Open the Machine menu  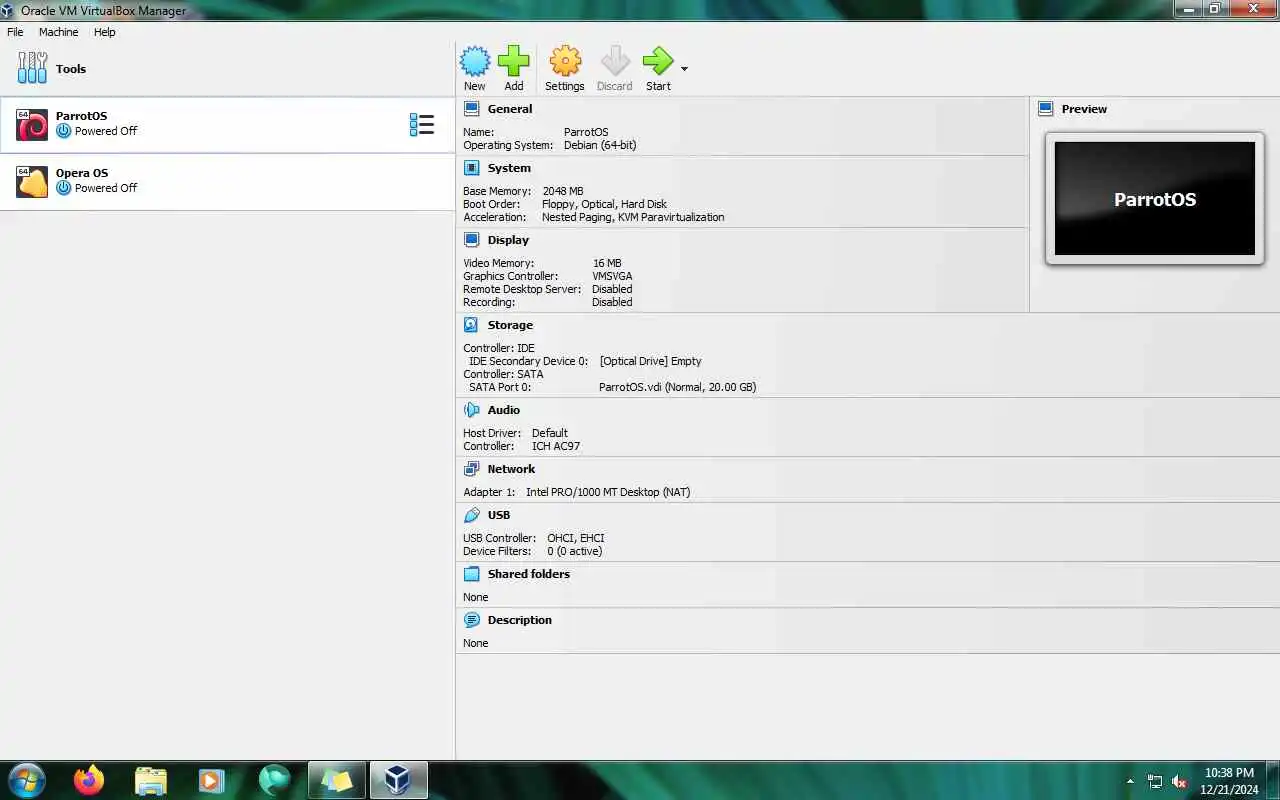point(58,32)
